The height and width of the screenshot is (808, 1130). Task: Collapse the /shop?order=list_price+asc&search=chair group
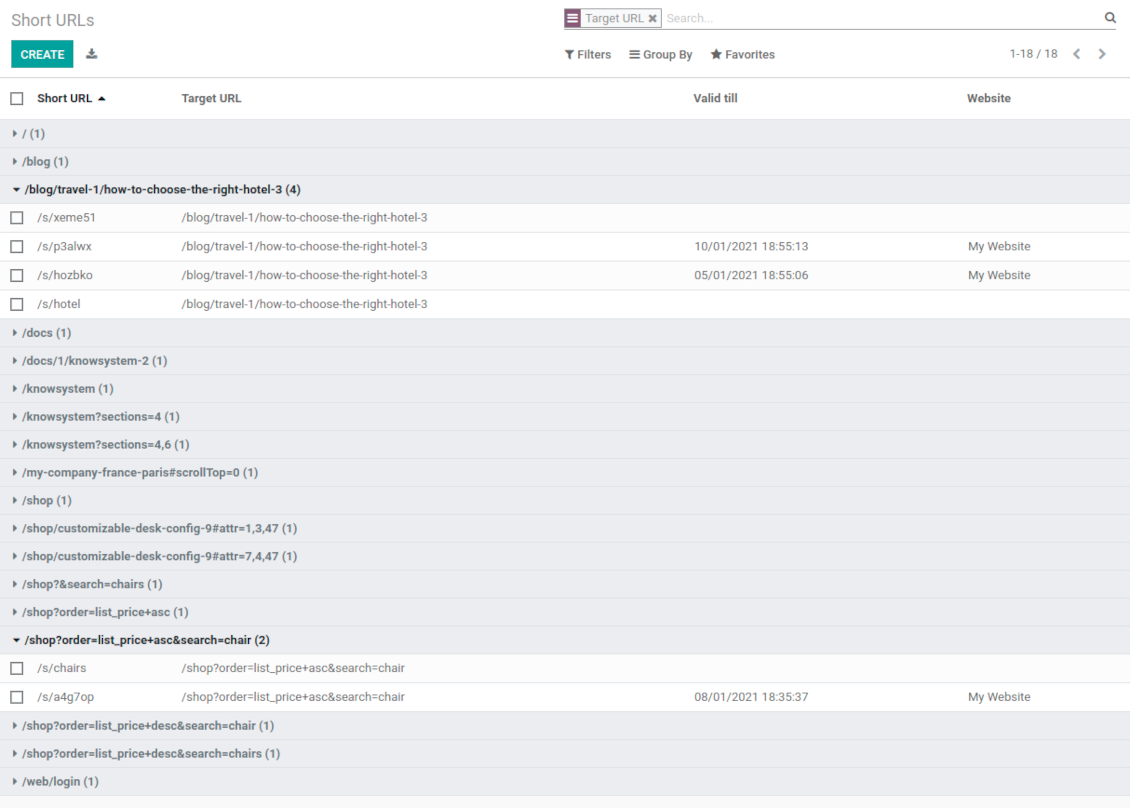[x=145, y=640]
